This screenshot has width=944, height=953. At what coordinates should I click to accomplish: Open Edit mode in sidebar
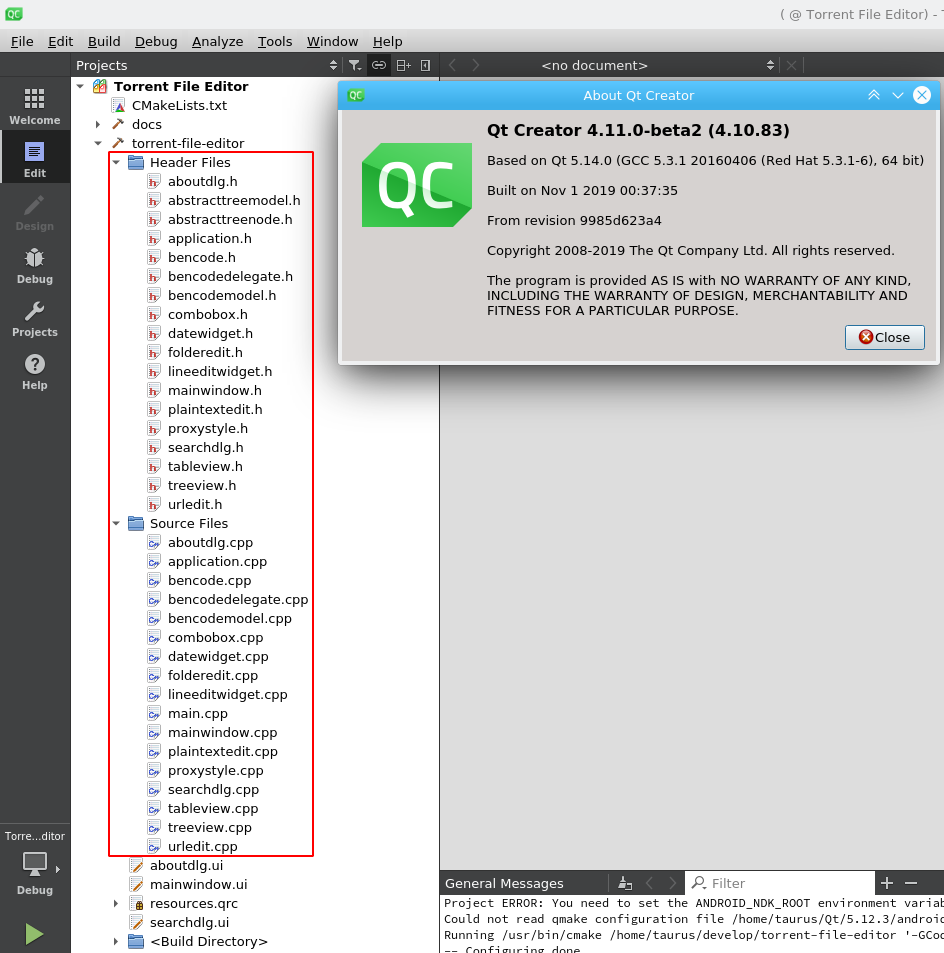tap(35, 159)
